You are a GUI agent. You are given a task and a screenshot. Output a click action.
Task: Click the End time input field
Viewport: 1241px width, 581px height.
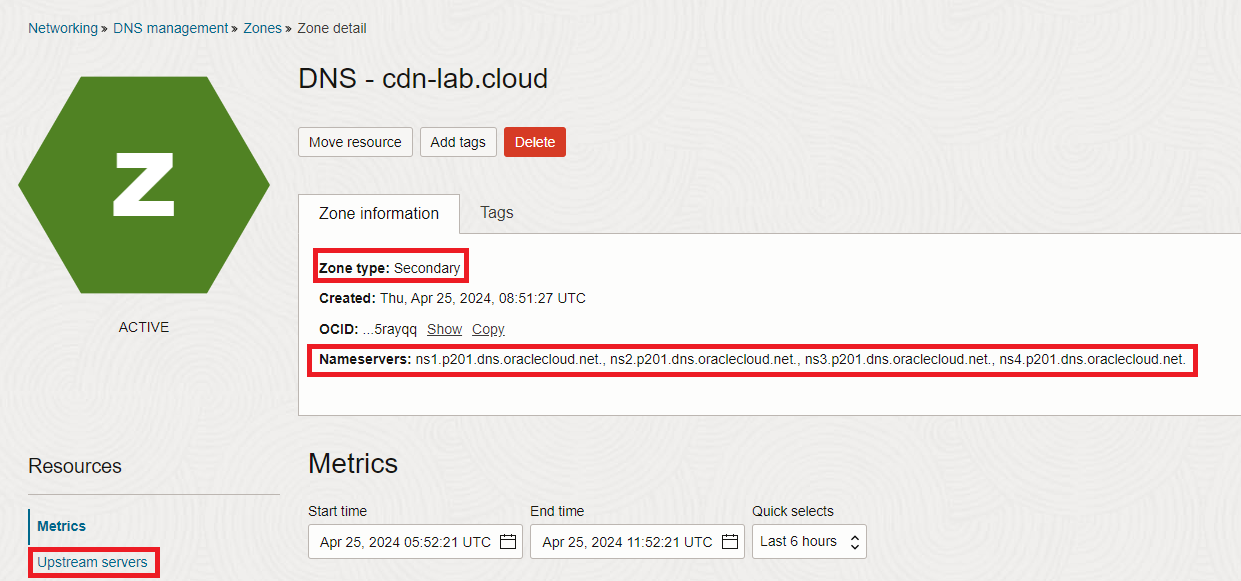(x=627, y=542)
